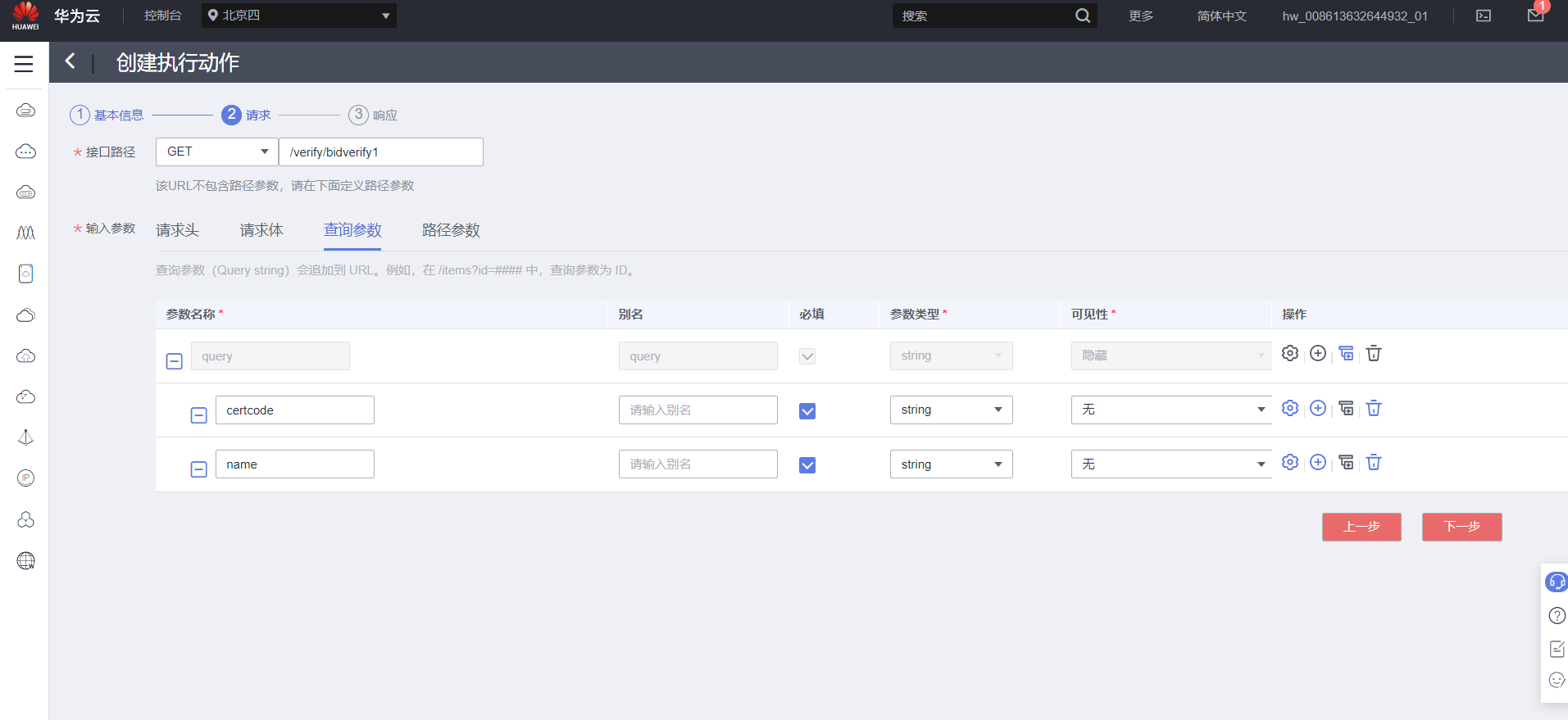This screenshot has width=1568, height=720.
Task: Open the visibility dropdown for name
Action: click(x=1171, y=464)
